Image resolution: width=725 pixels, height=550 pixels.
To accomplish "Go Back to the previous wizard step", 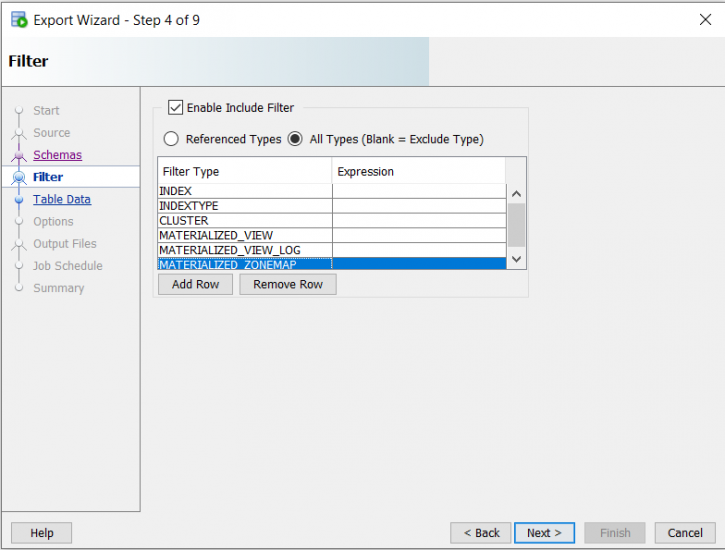I will [x=480, y=533].
